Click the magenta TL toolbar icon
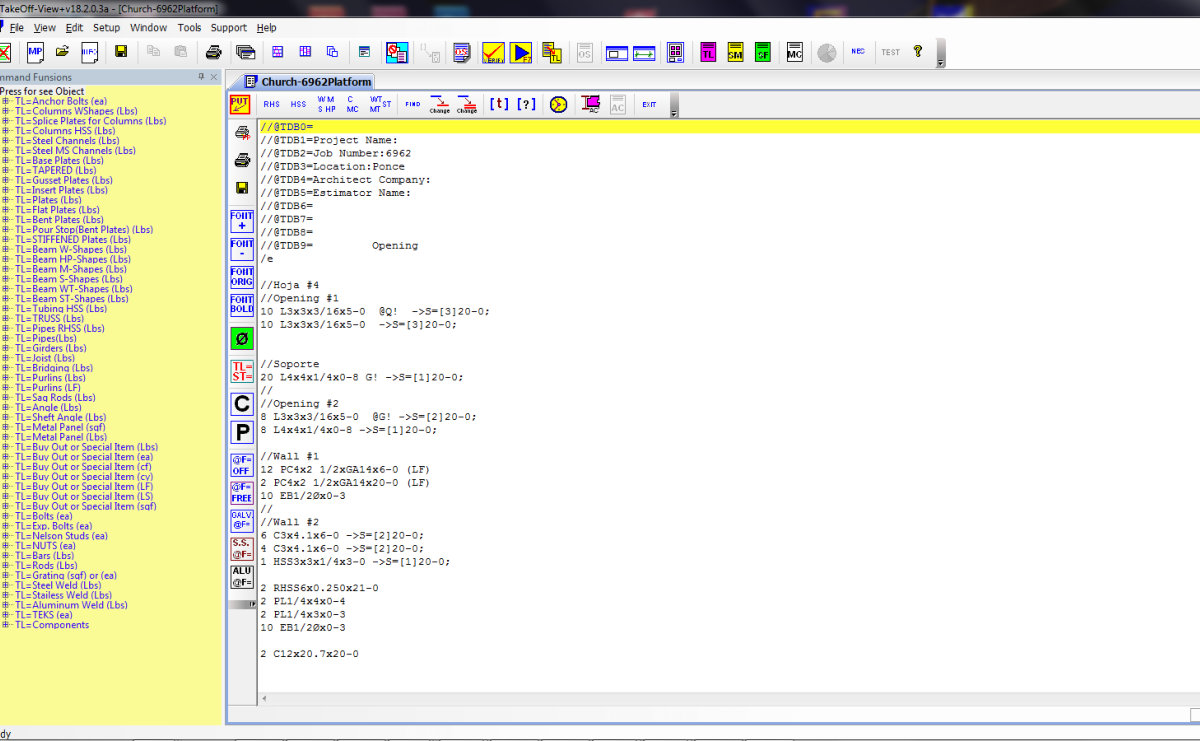Image resolution: width=1200 pixels, height=741 pixels. (x=708, y=52)
